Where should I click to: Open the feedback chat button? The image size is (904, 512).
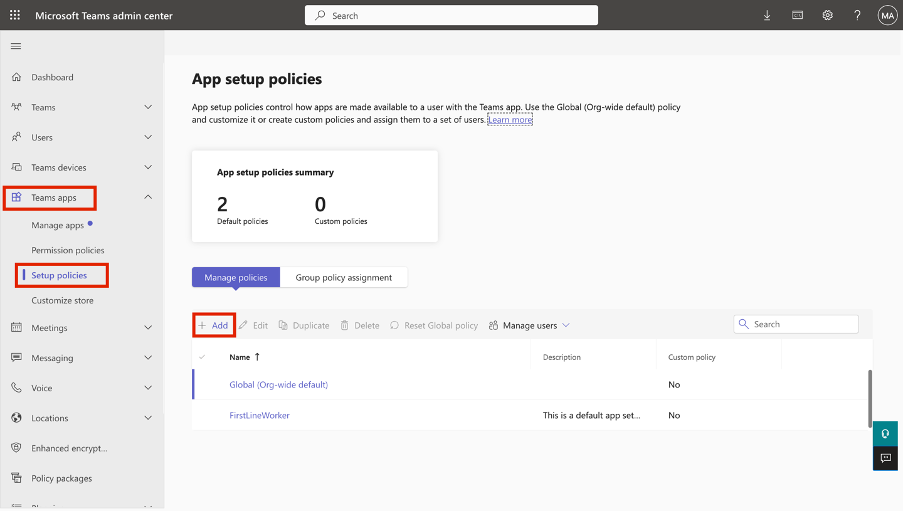point(886,458)
